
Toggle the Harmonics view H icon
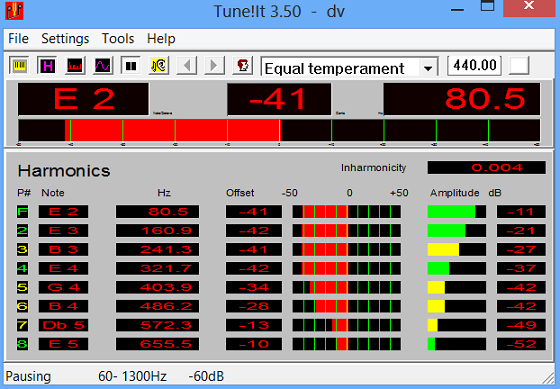(x=47, y=66)
